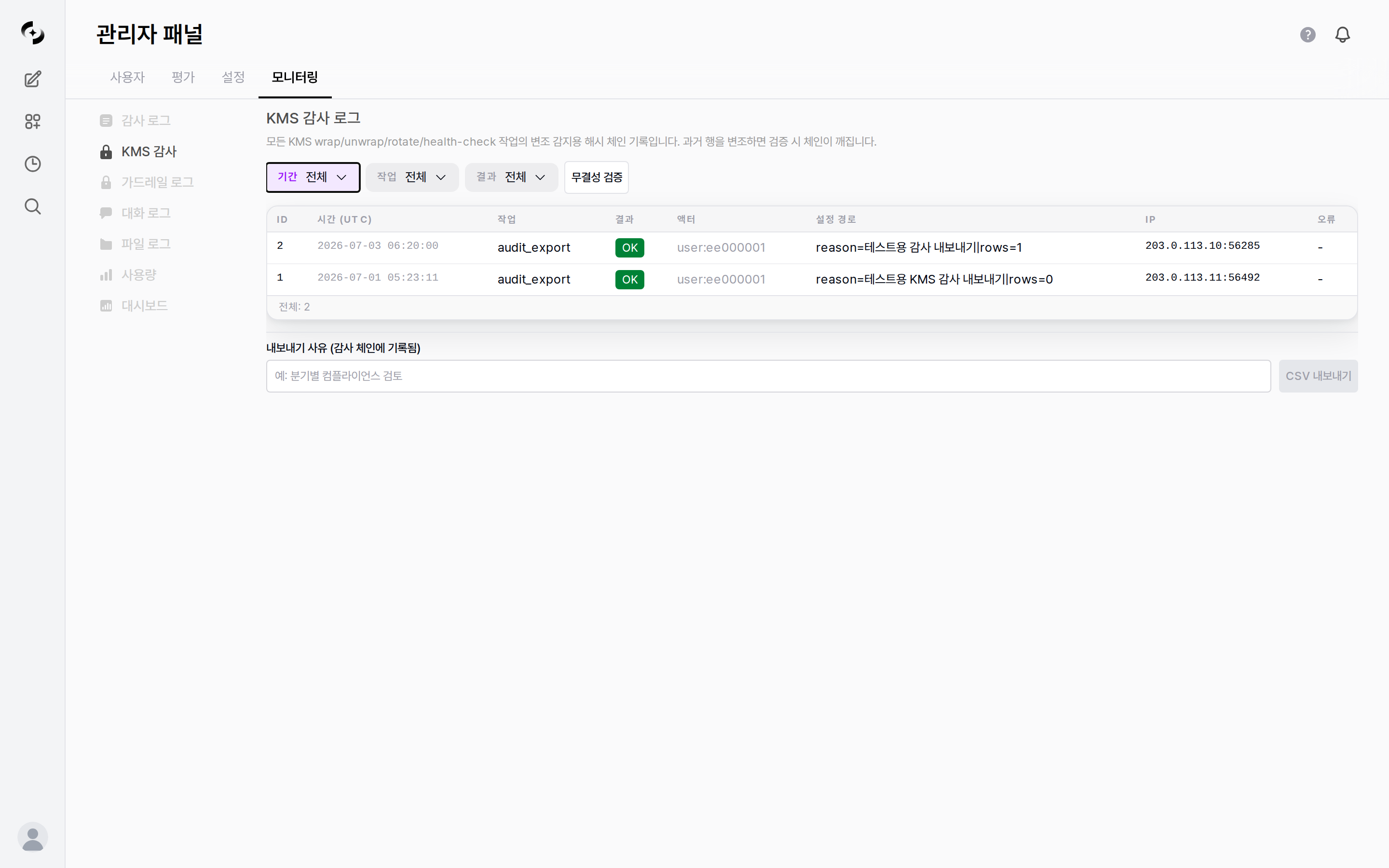Switch to the 사용자 tab
The width and height of the screenshot is (1389, 868).
pyautogui.click(x=127, y=77)
